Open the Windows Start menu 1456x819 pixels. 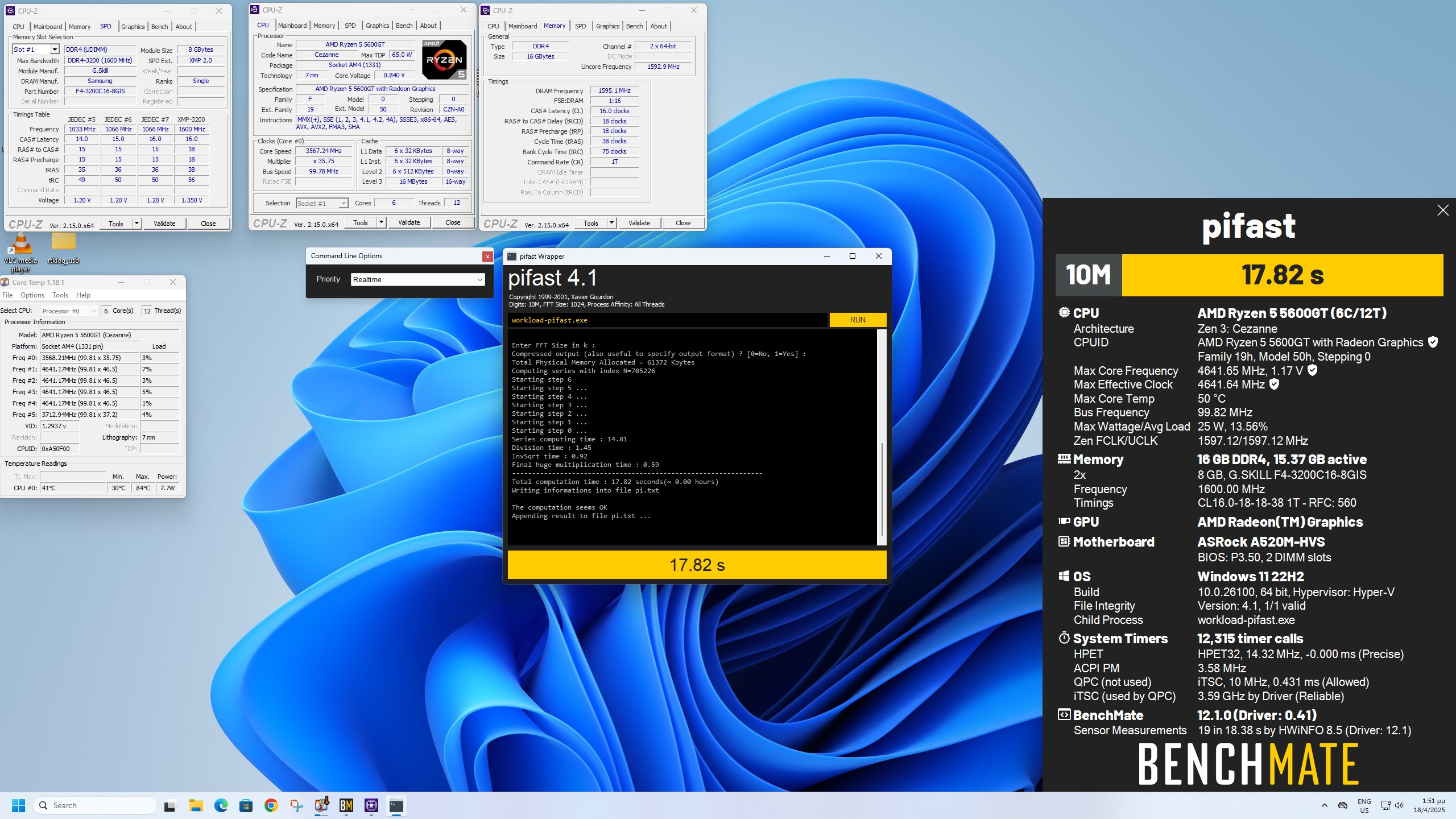19,805
